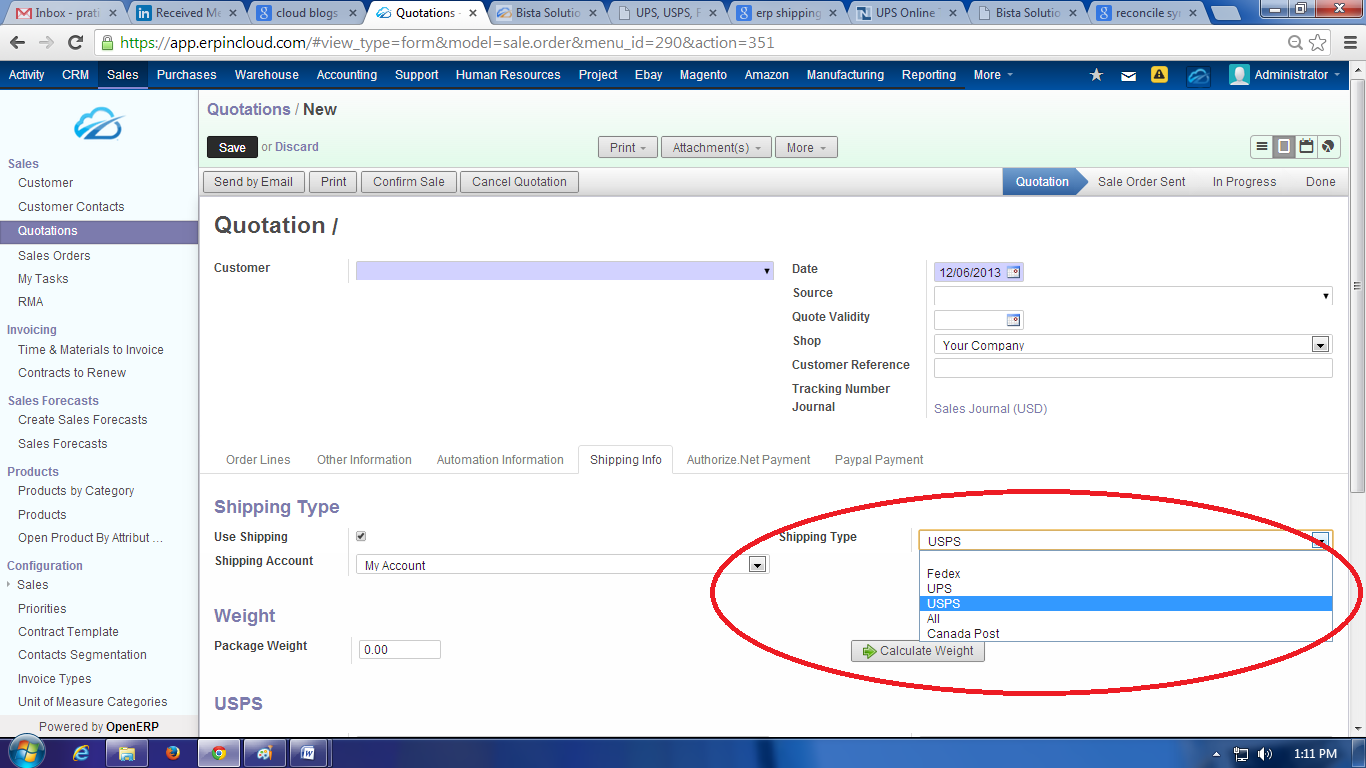Click the star favorites icon in top bar
Screen dimensions: 1366x768
[x=1096, y=75]
